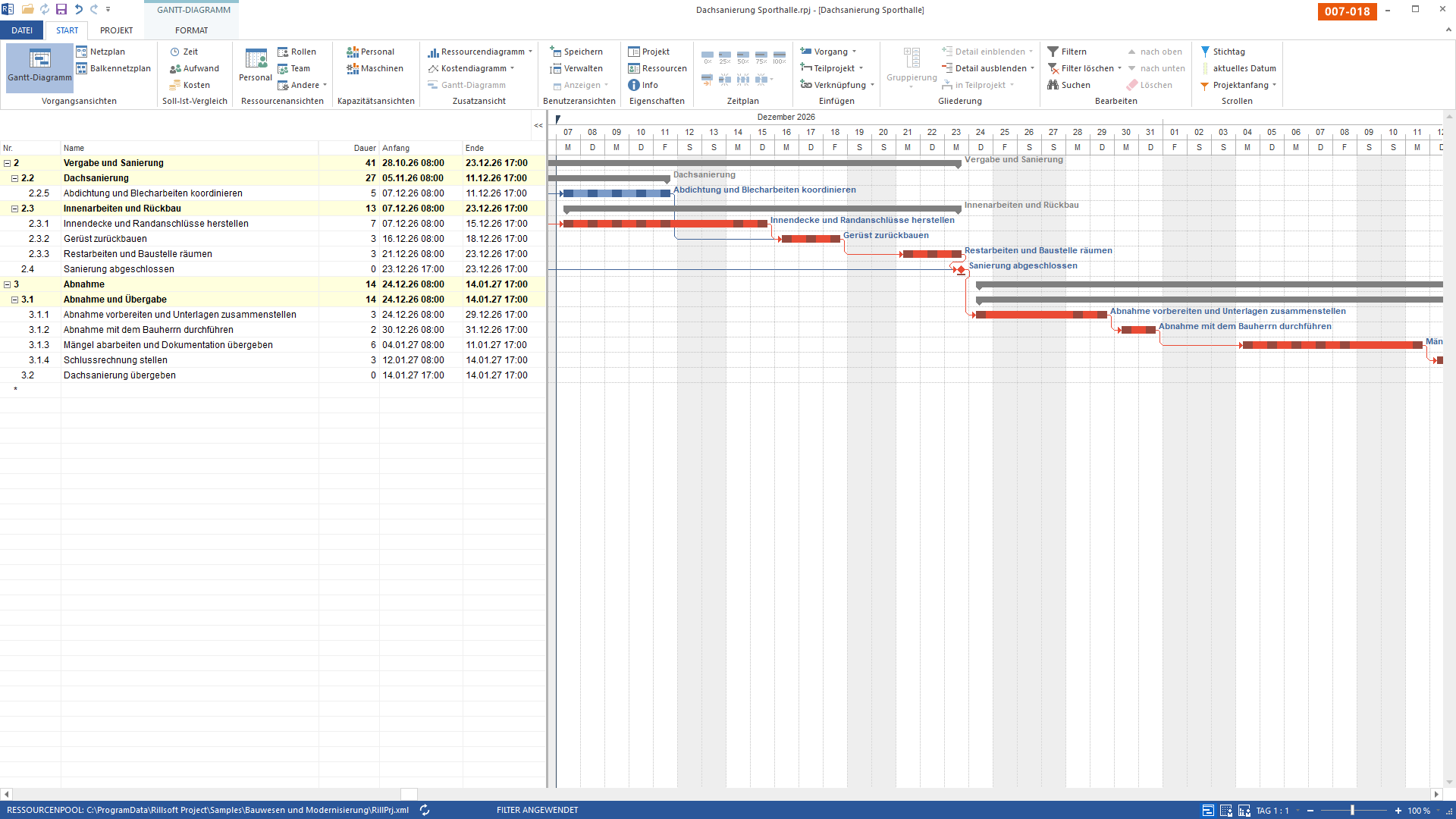Viewport: 1456px width, 819px height.
Task: Save the project via the floppy icon
Action: point(61,9)
